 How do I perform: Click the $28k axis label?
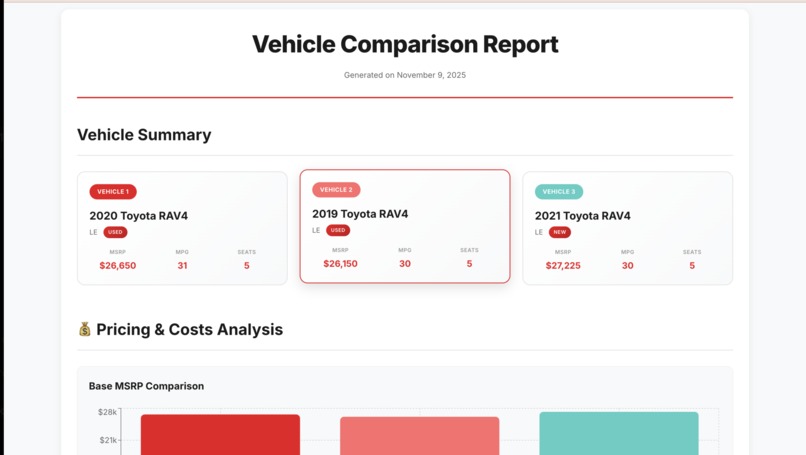coord(107,412)
